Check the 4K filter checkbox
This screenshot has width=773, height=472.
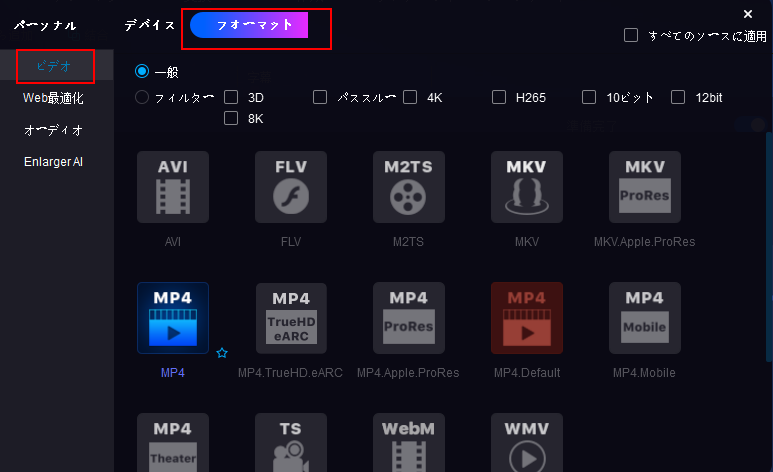(410, 97)
